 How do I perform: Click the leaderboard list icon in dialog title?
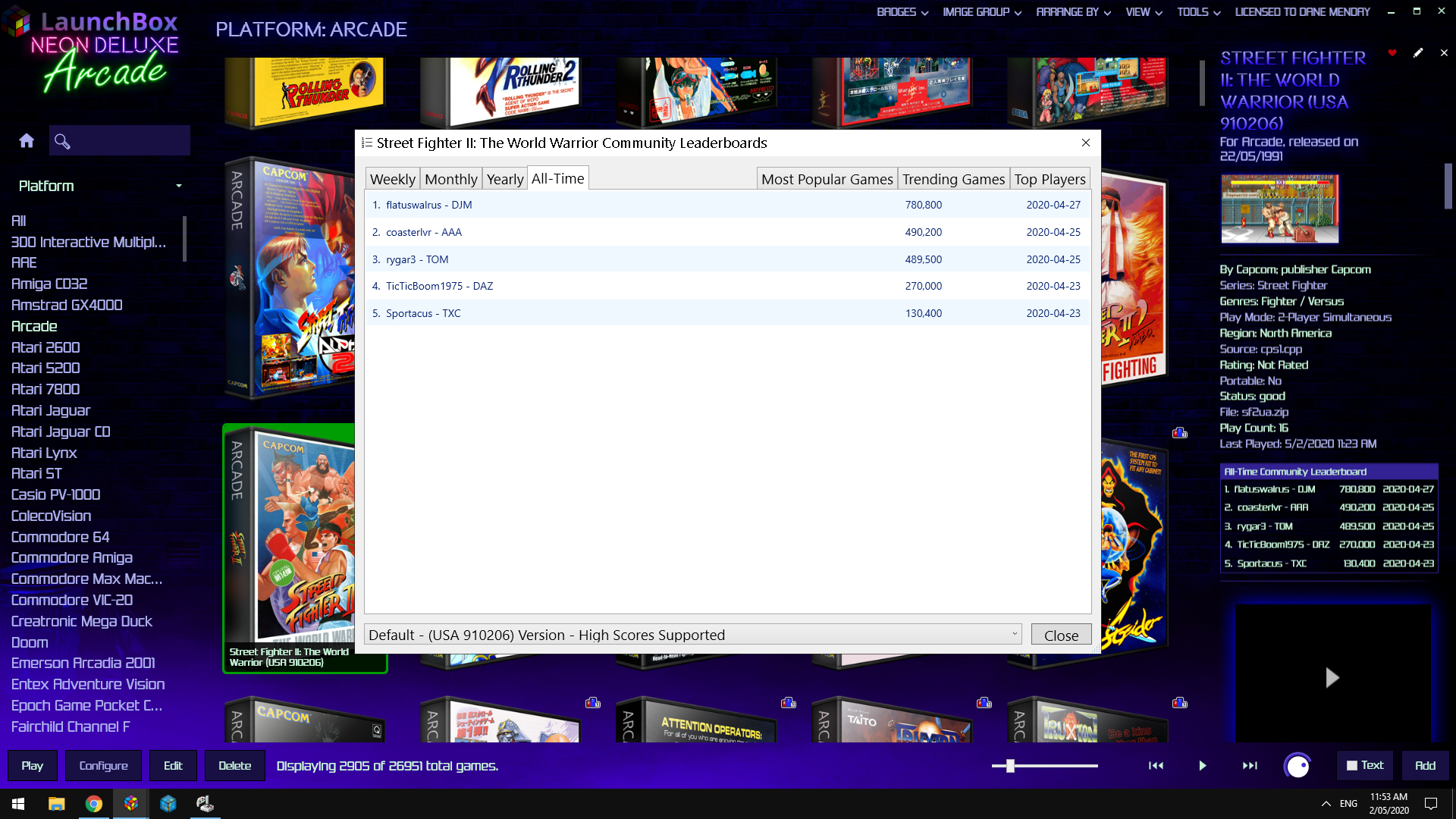pos(367,143)
